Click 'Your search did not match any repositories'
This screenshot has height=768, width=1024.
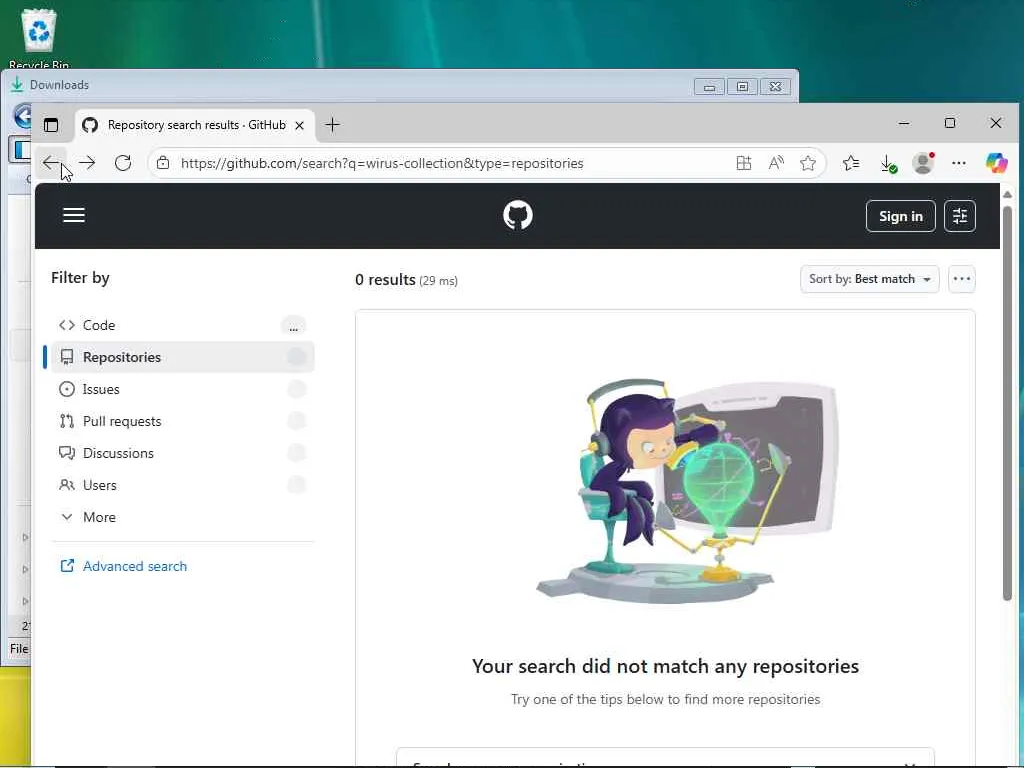(665, 666)
